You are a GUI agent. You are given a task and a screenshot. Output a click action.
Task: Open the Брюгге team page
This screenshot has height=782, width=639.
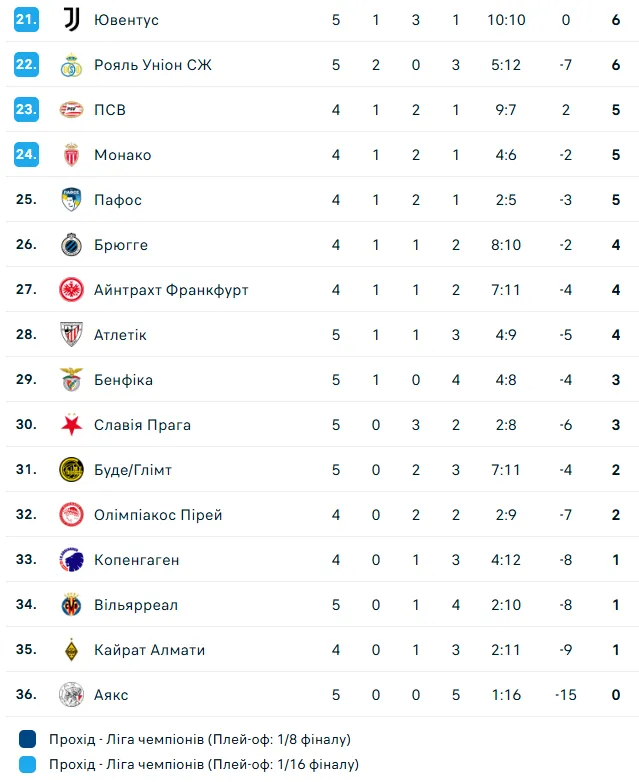click(121, 245)
